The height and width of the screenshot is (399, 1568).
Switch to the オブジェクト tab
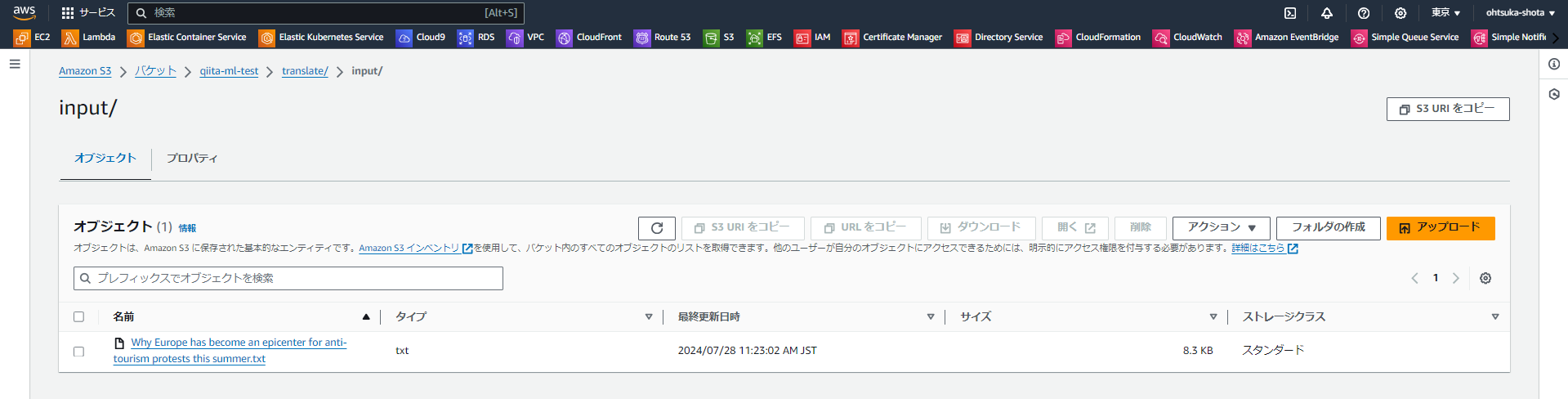click(105, 158)
